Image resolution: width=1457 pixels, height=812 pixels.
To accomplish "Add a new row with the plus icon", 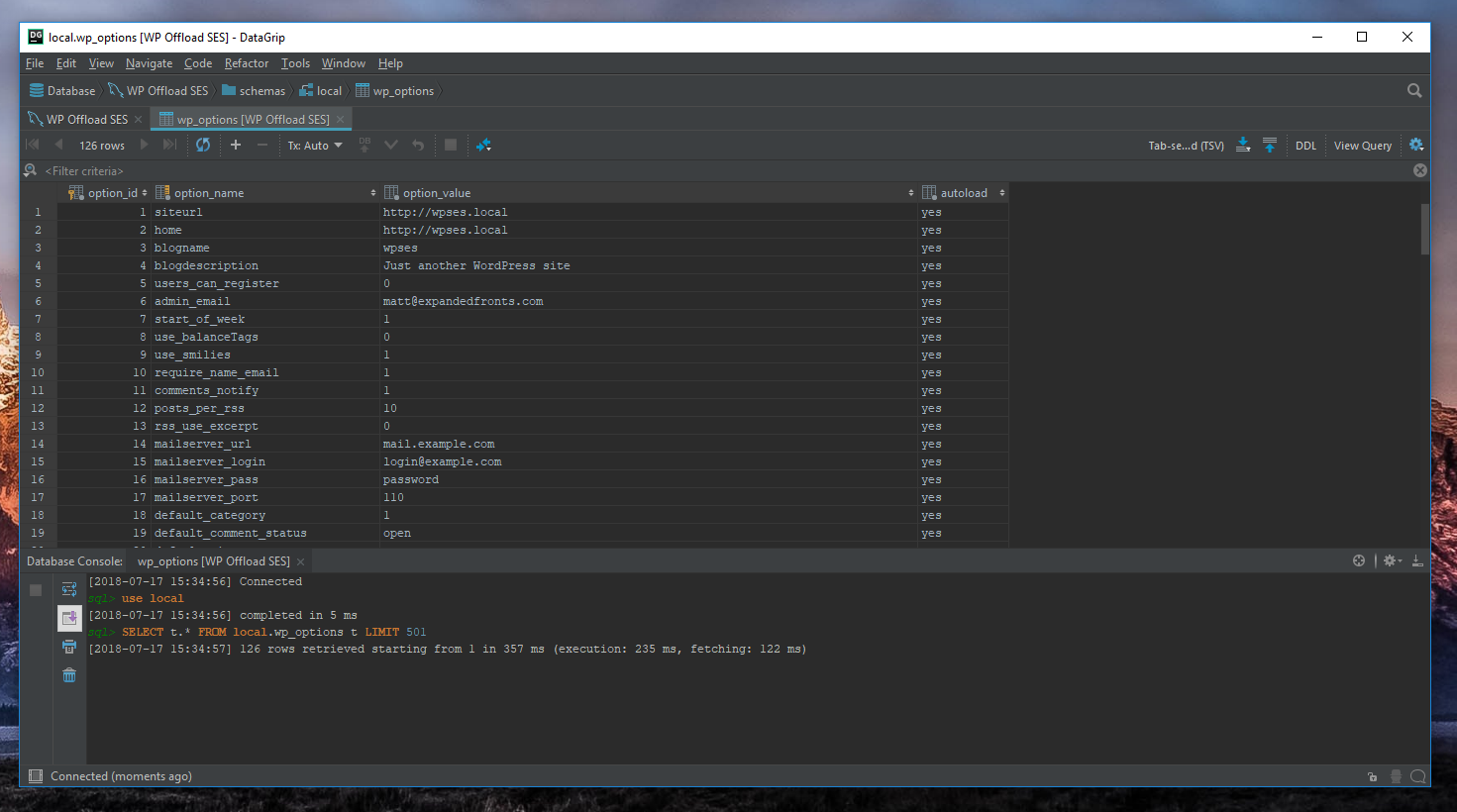I will tap(236, 145).
